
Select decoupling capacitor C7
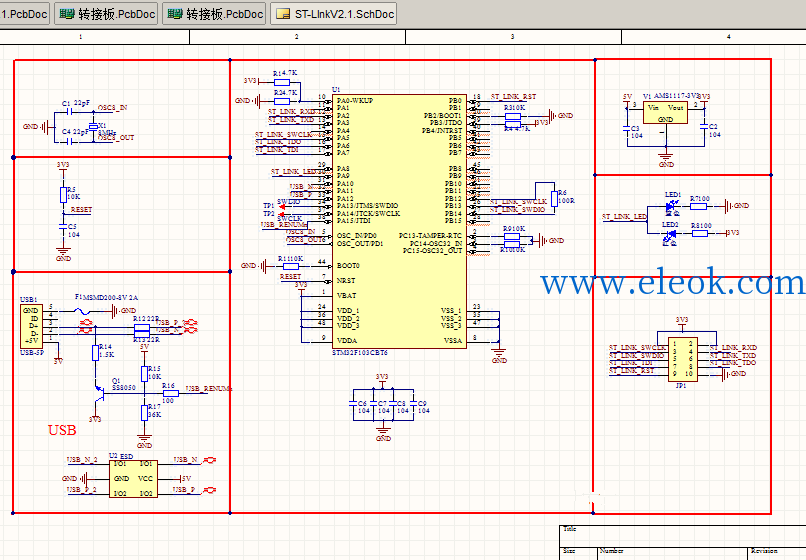coord(373,405)
